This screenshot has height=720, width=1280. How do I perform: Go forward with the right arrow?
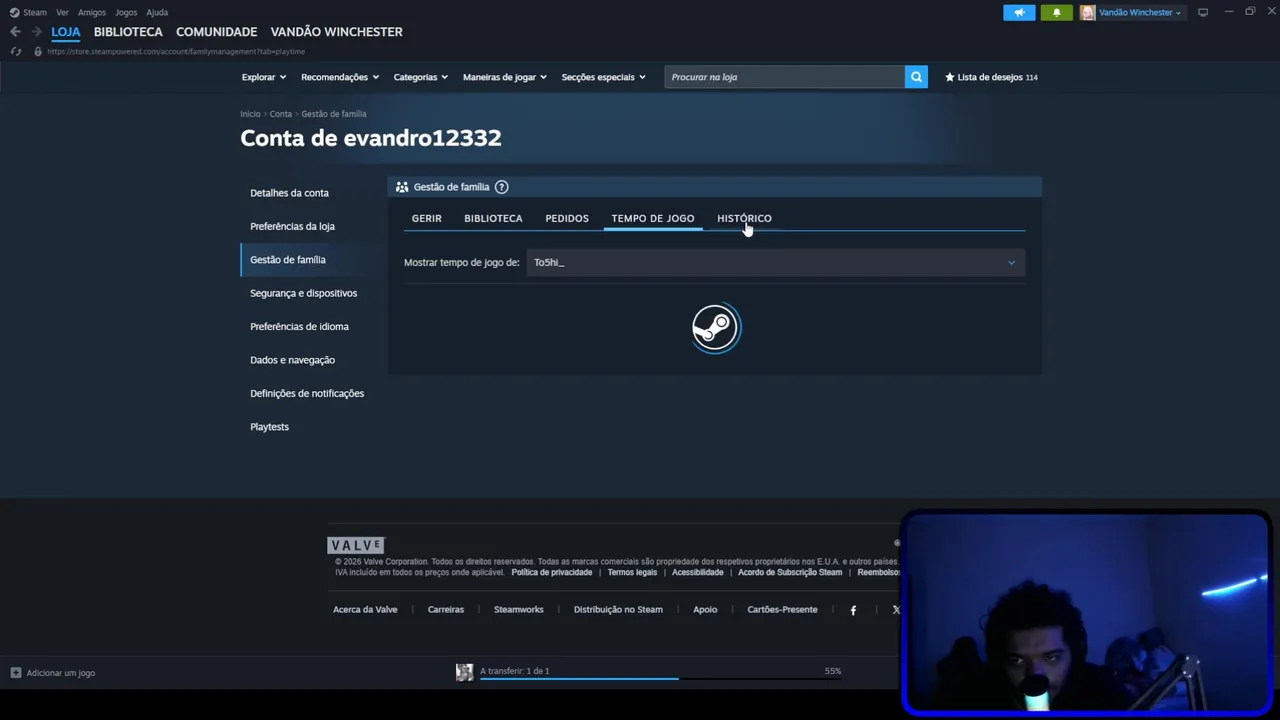tap(37, 32)
